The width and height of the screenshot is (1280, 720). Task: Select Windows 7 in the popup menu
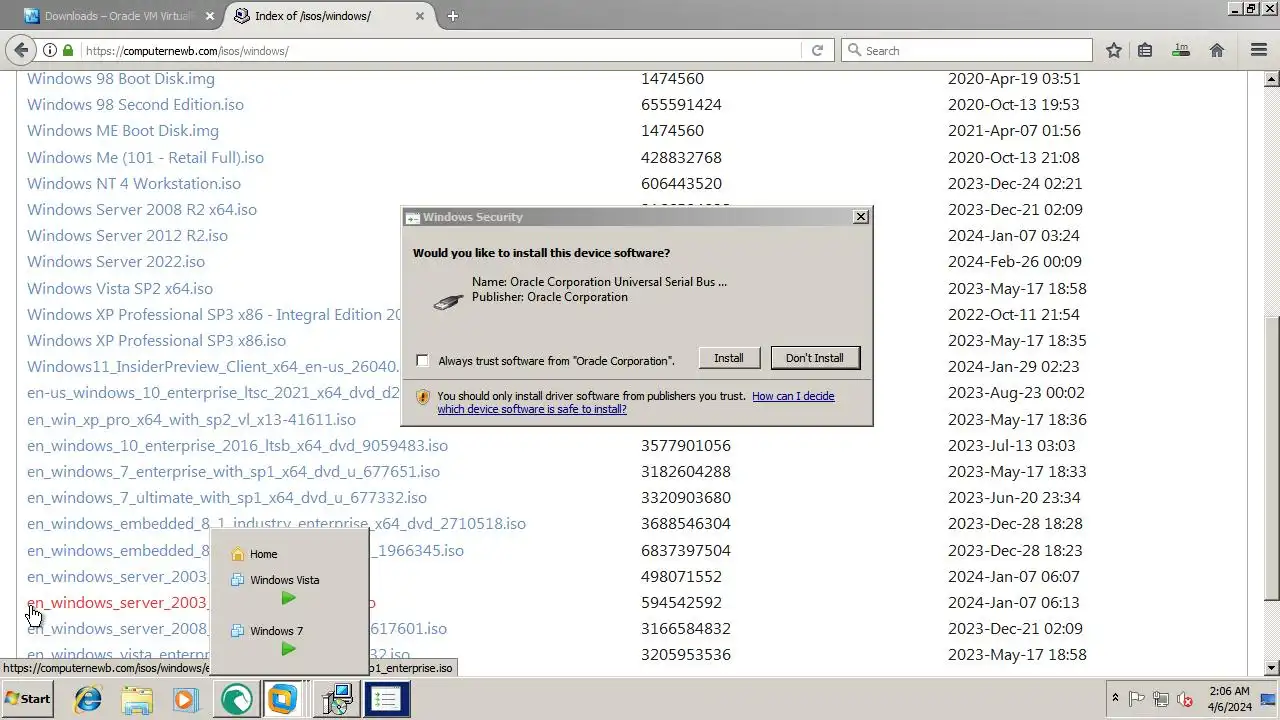276,631
